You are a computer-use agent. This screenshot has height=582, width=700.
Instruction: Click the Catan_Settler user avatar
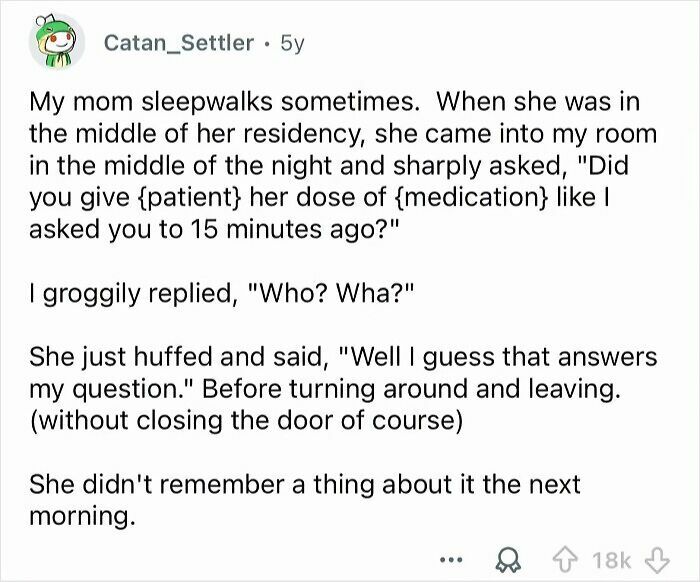pos(56,45)
